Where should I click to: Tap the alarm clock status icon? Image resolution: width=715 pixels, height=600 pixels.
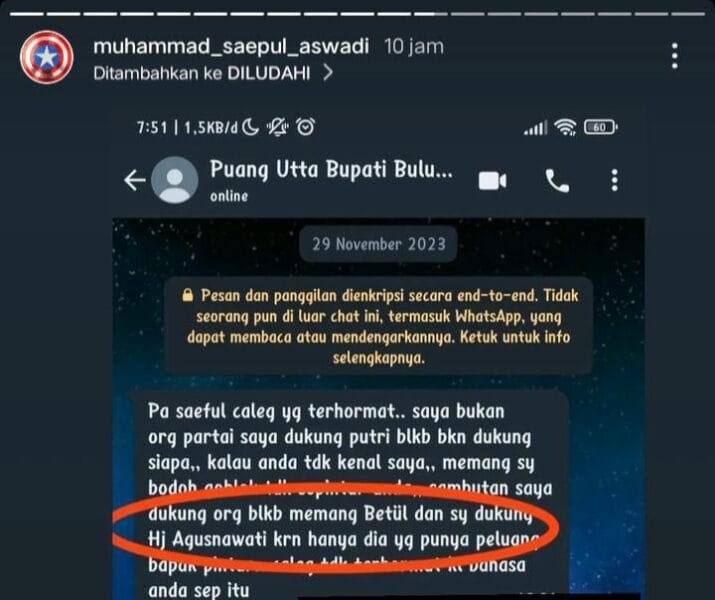[305, 127]
